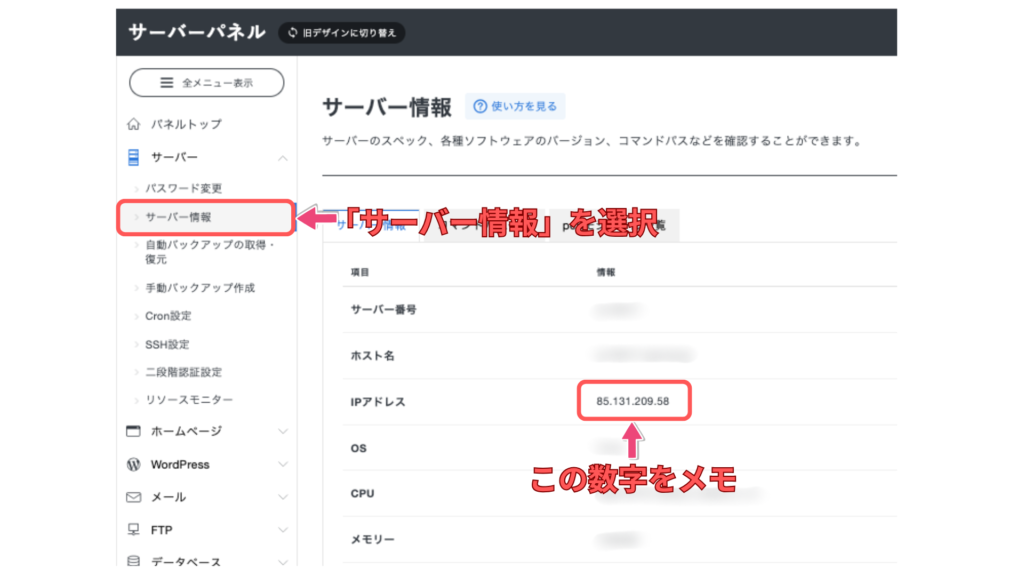Open the Cron設定 menu item

(x=168, y=316)
